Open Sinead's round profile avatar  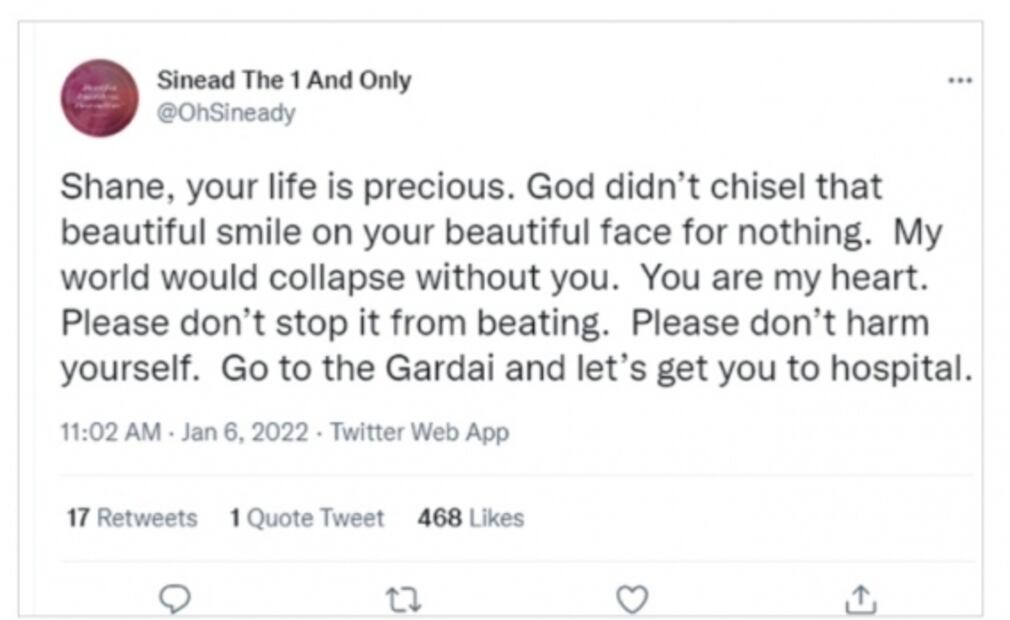pyautogui.click(x=99, y=97)
